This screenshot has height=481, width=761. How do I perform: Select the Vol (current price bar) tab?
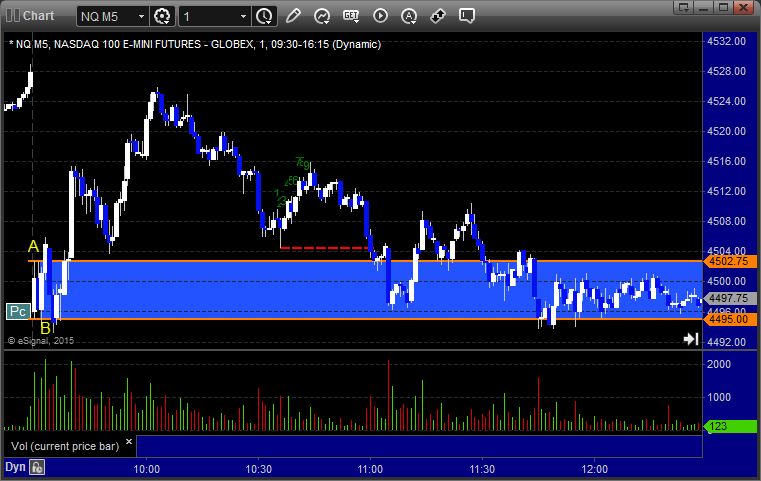point(62,445)
